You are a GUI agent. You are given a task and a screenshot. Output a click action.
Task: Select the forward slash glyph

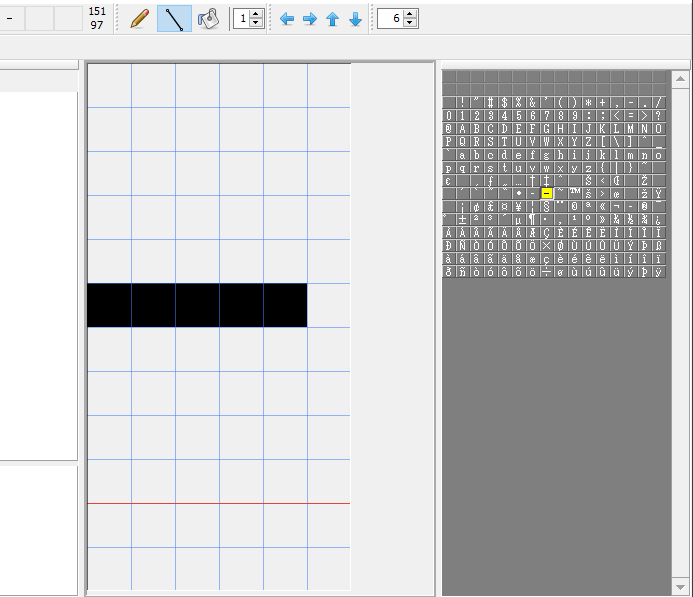[659, 103]
